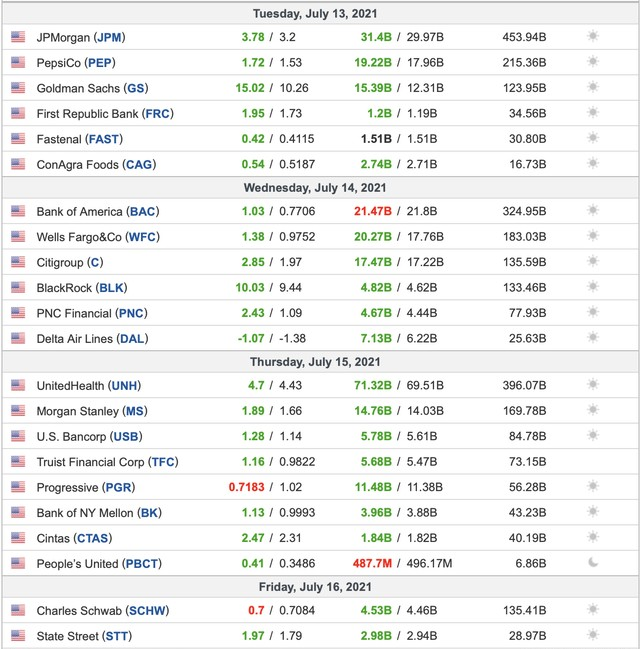Select BlackRock EPS value 10.03
This screenshot has width=640, height=649.
(x=250, y=288)
